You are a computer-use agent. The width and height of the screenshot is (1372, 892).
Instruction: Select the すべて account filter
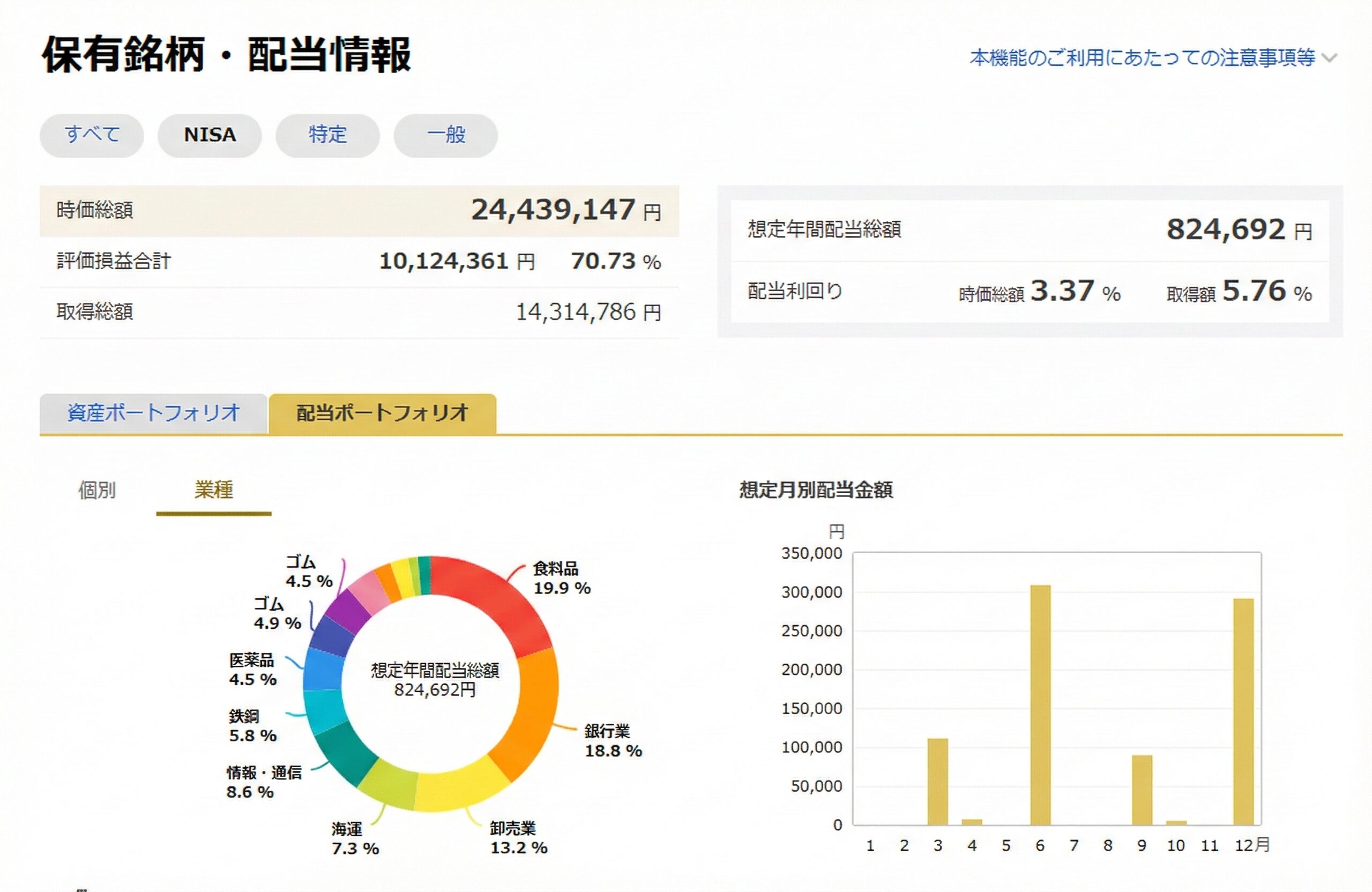(92, 135)
